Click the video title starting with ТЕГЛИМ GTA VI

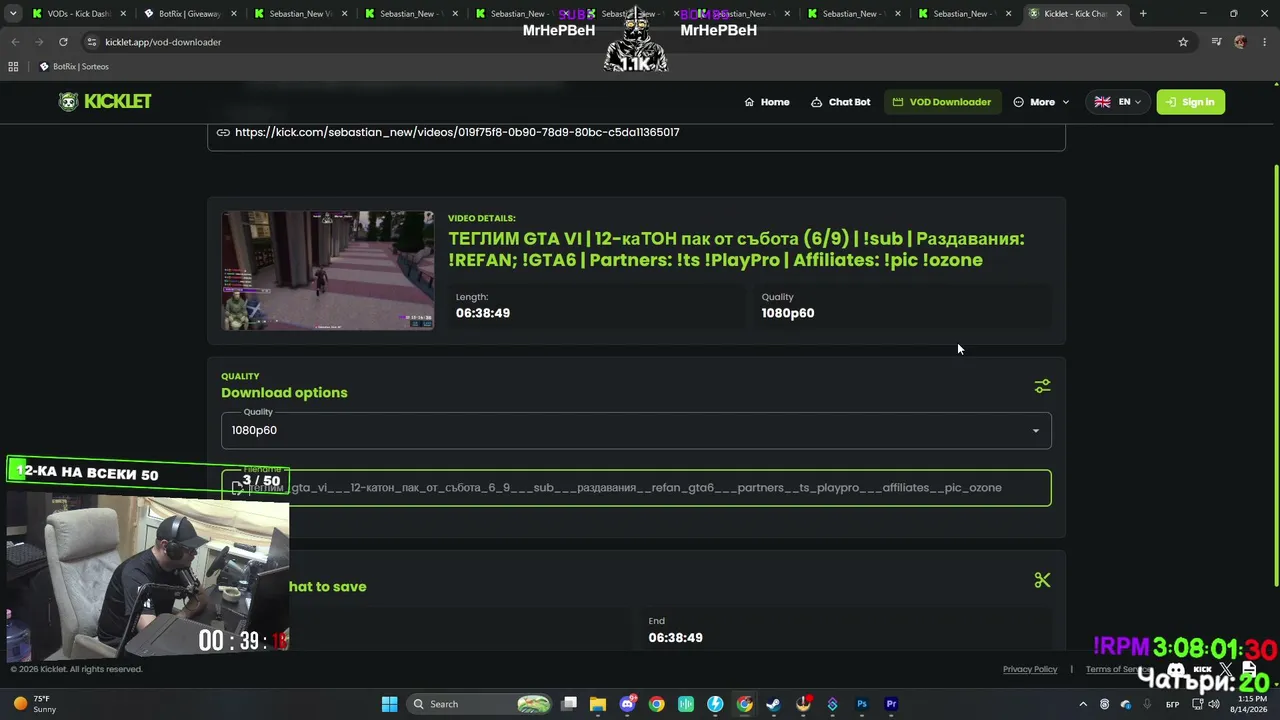click(x=736, y=249)
